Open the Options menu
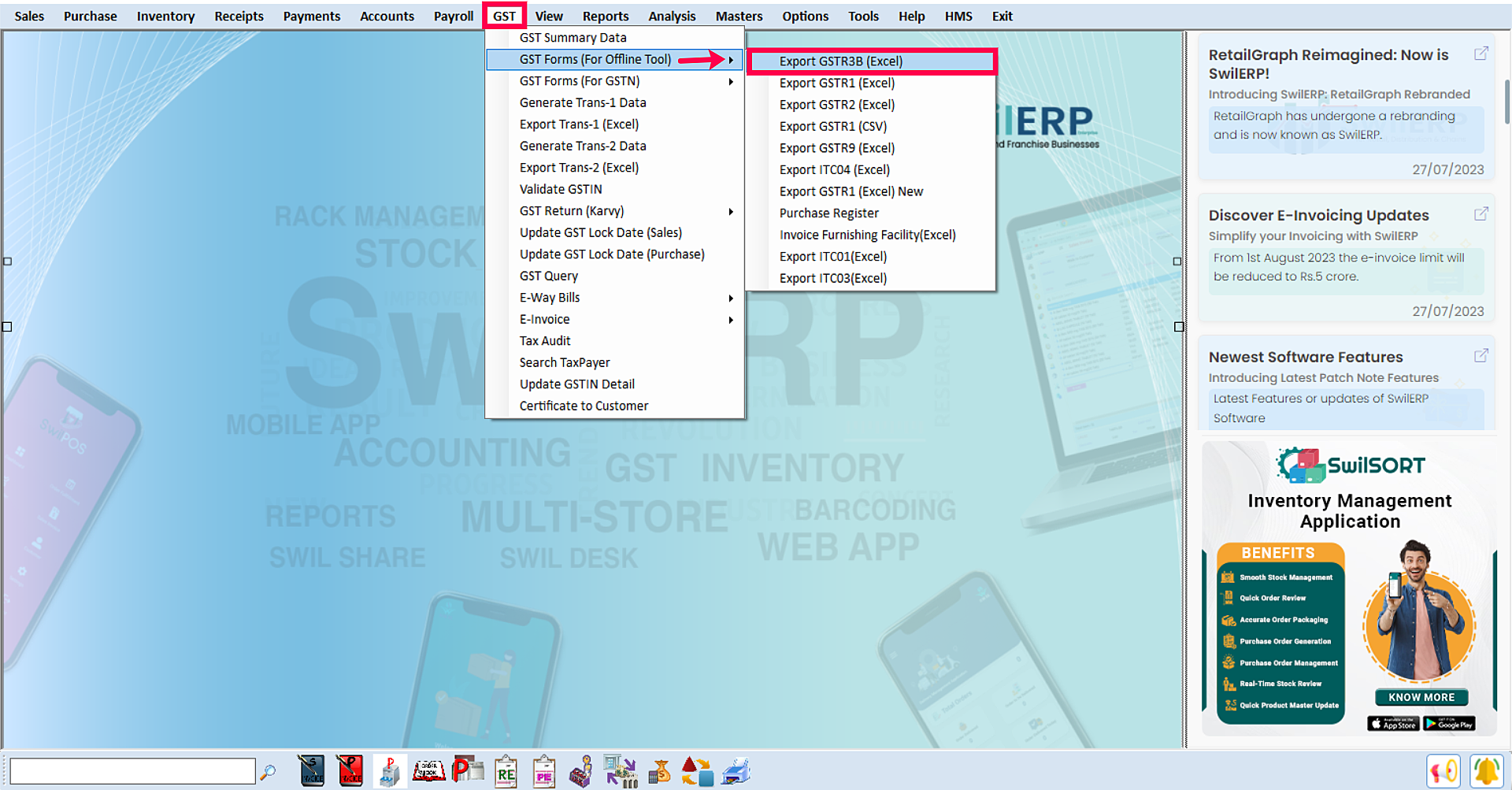The height and width of the screenshot is (790, 1512). [x=805, y=16]
